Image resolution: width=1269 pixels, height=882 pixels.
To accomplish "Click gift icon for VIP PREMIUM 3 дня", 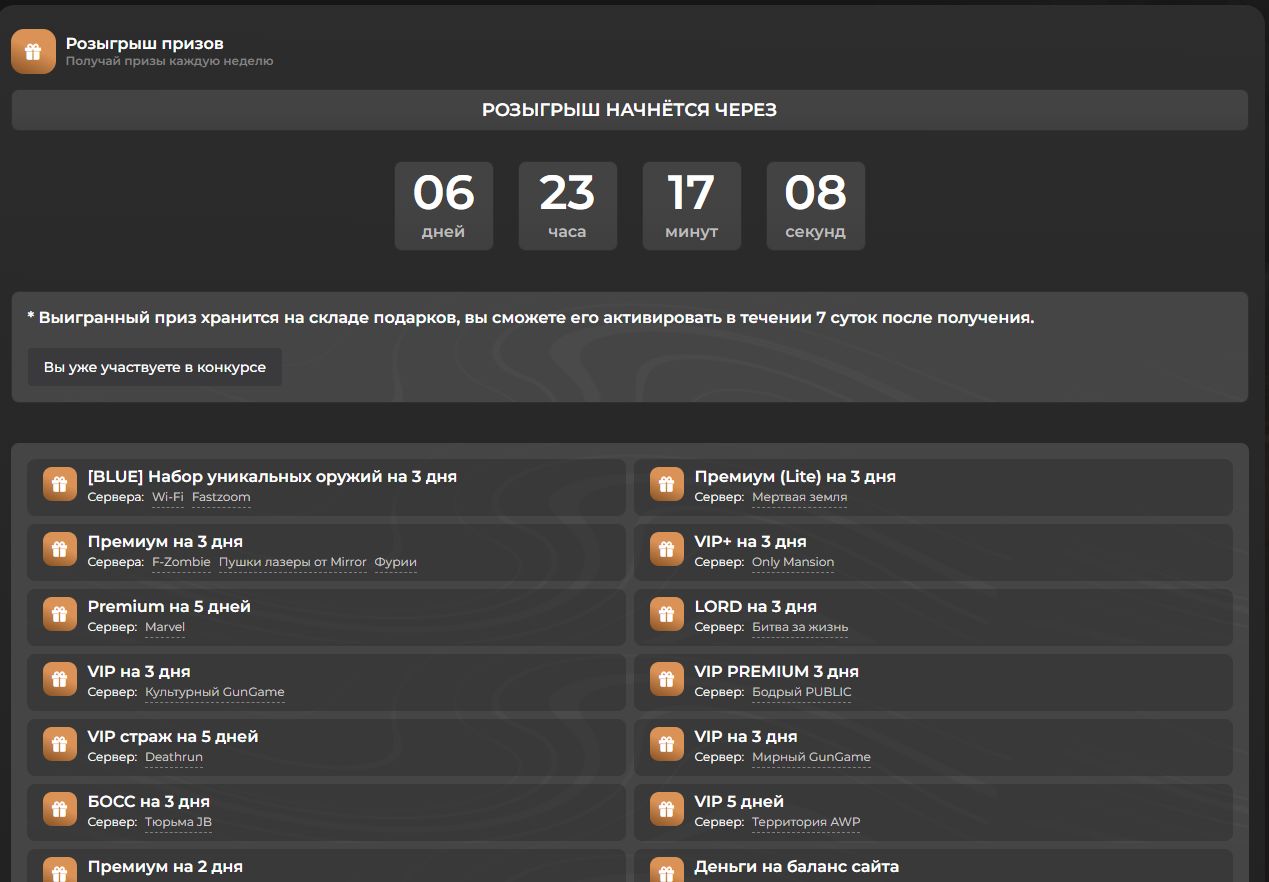I will (x=667, y=680).
